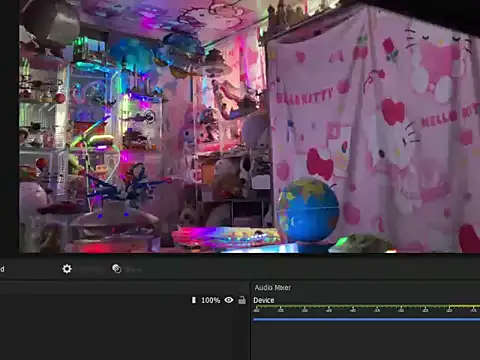Click the sources panel header bar

point(124,288)
